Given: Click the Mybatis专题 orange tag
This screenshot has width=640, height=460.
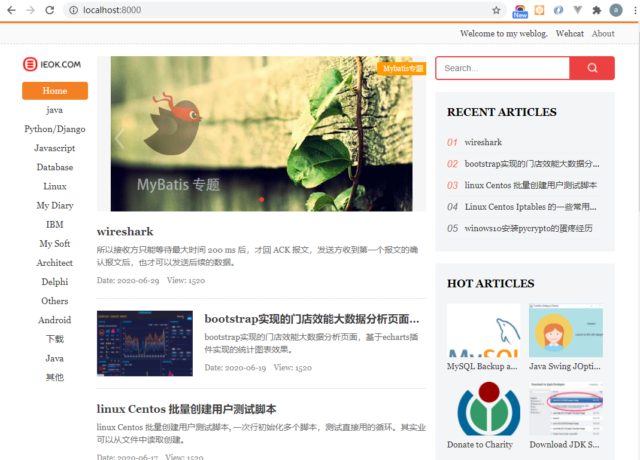Looking at the screenshot, I should pos(402,69).
